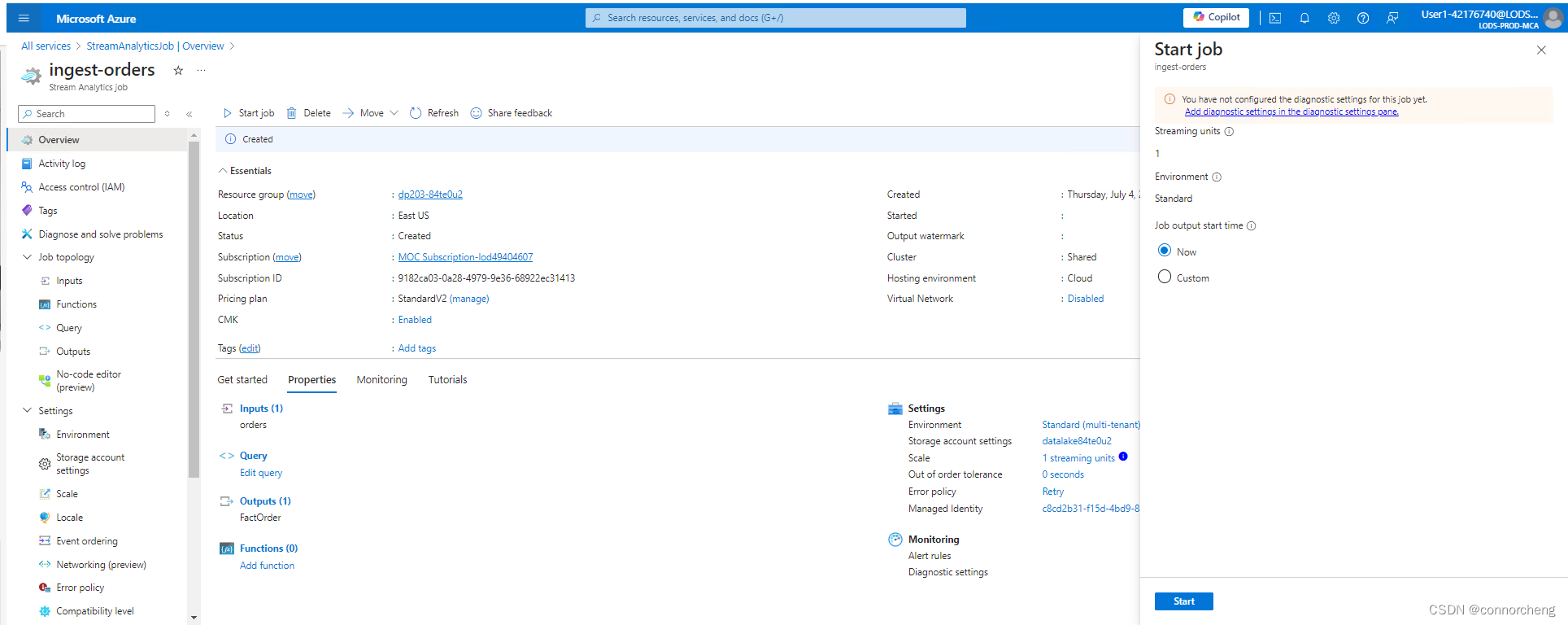Switch to the Get started tab
1568x625 pixels.
(x=242, y=380)
